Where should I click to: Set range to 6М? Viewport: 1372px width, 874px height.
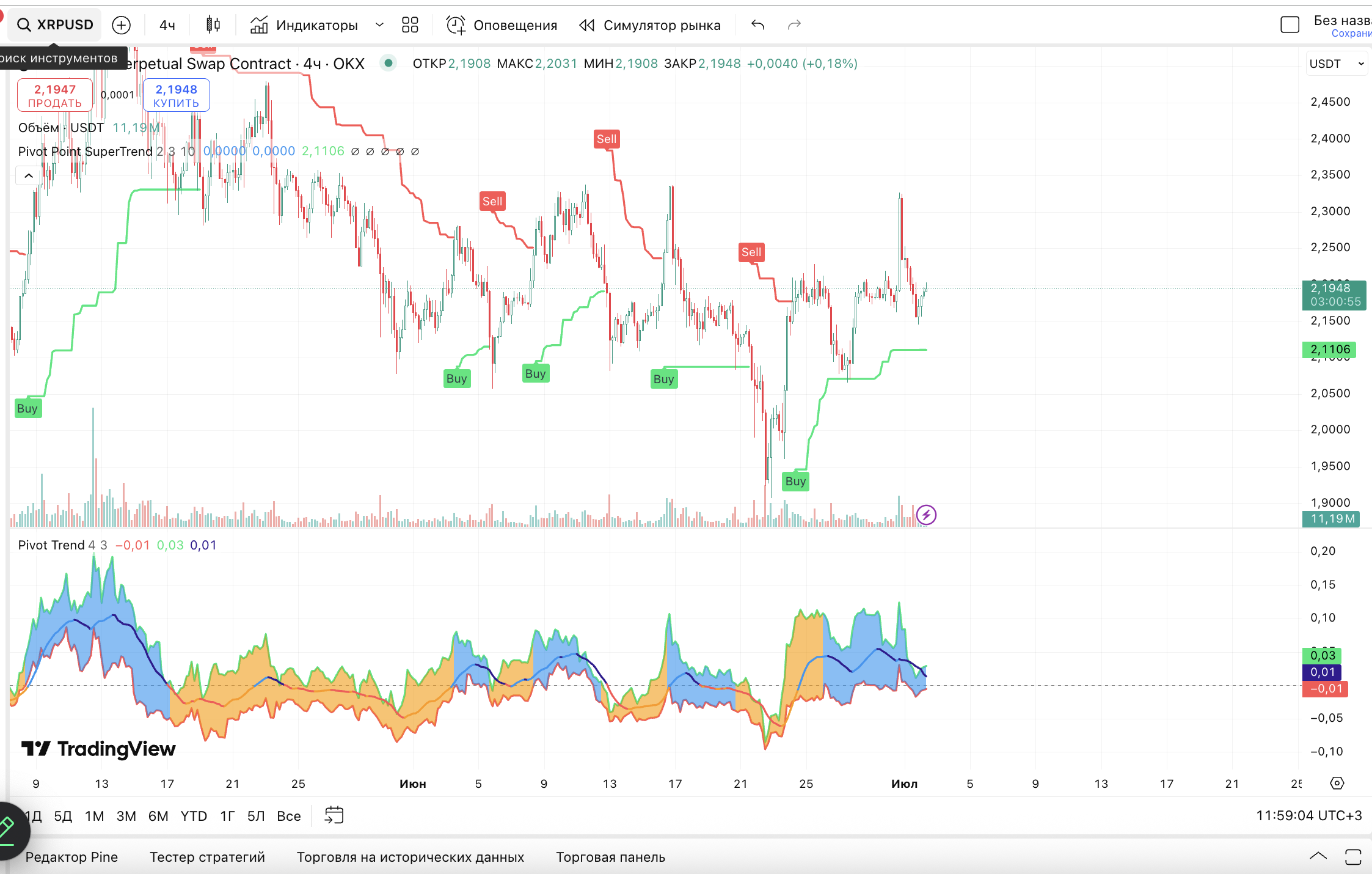click(x=158, y=816)
